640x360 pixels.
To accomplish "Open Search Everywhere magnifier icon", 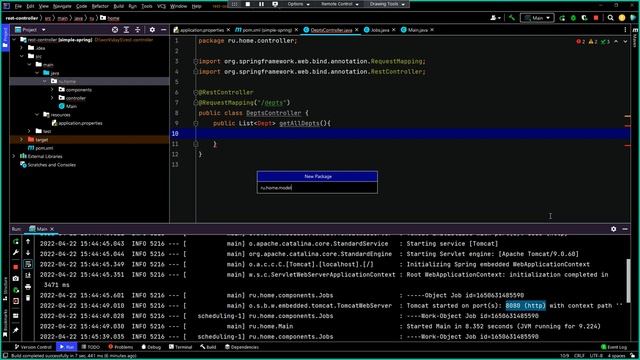I will click(610, 18).
